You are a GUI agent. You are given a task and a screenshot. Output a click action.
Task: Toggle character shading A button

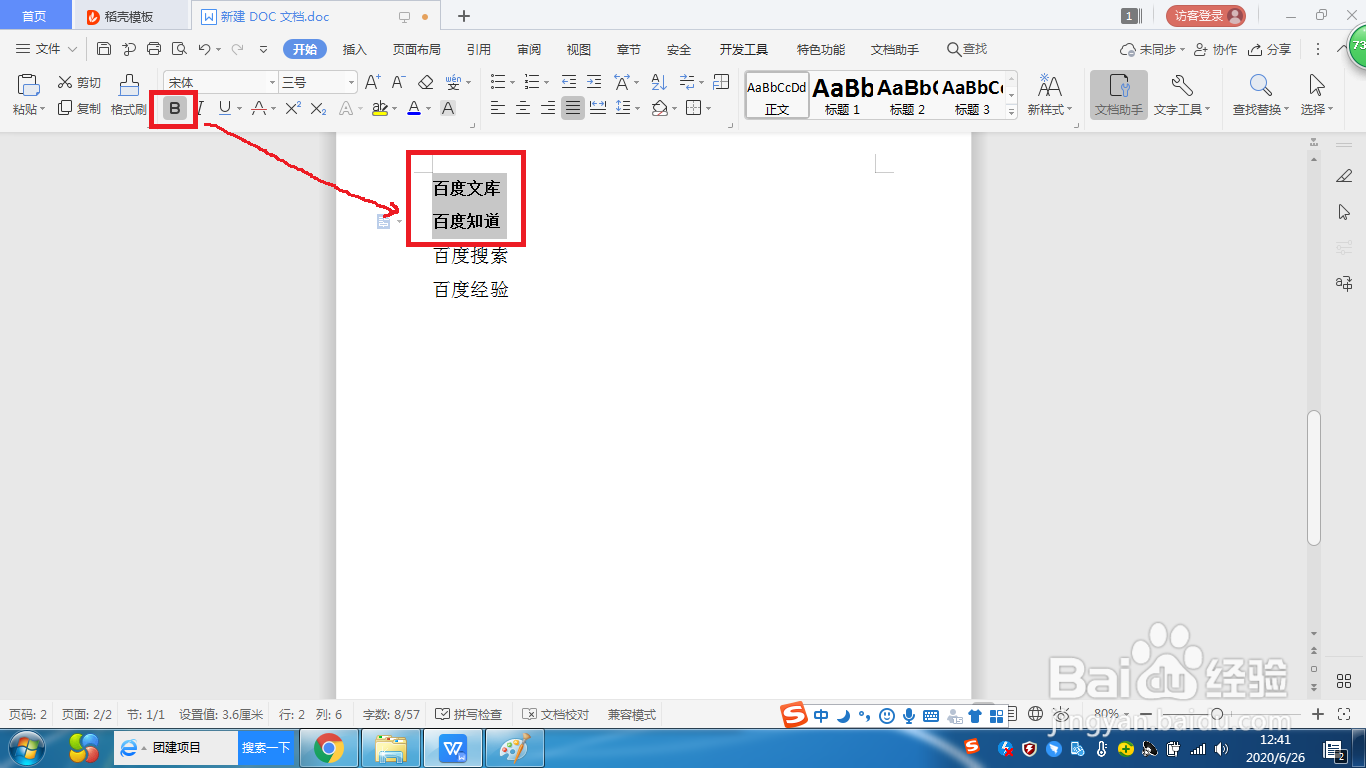pyautogui.click(x=448, y=108)
